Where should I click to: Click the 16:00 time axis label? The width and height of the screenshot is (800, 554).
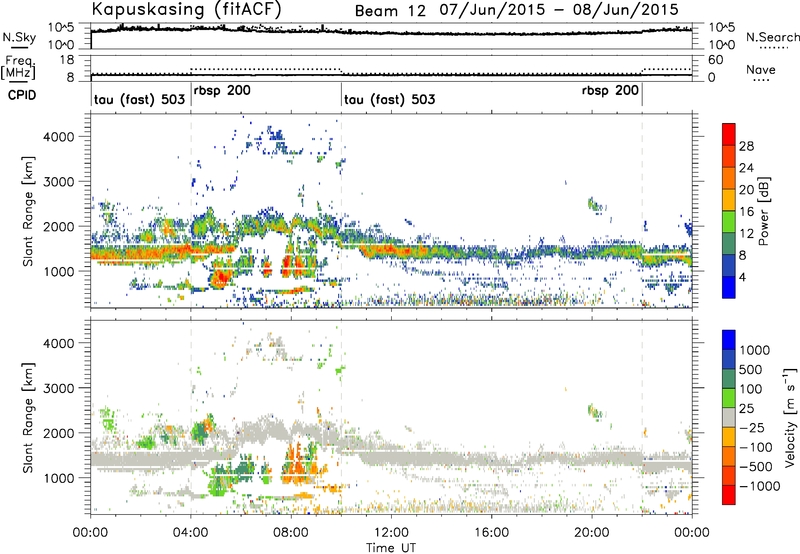point(492,533)
